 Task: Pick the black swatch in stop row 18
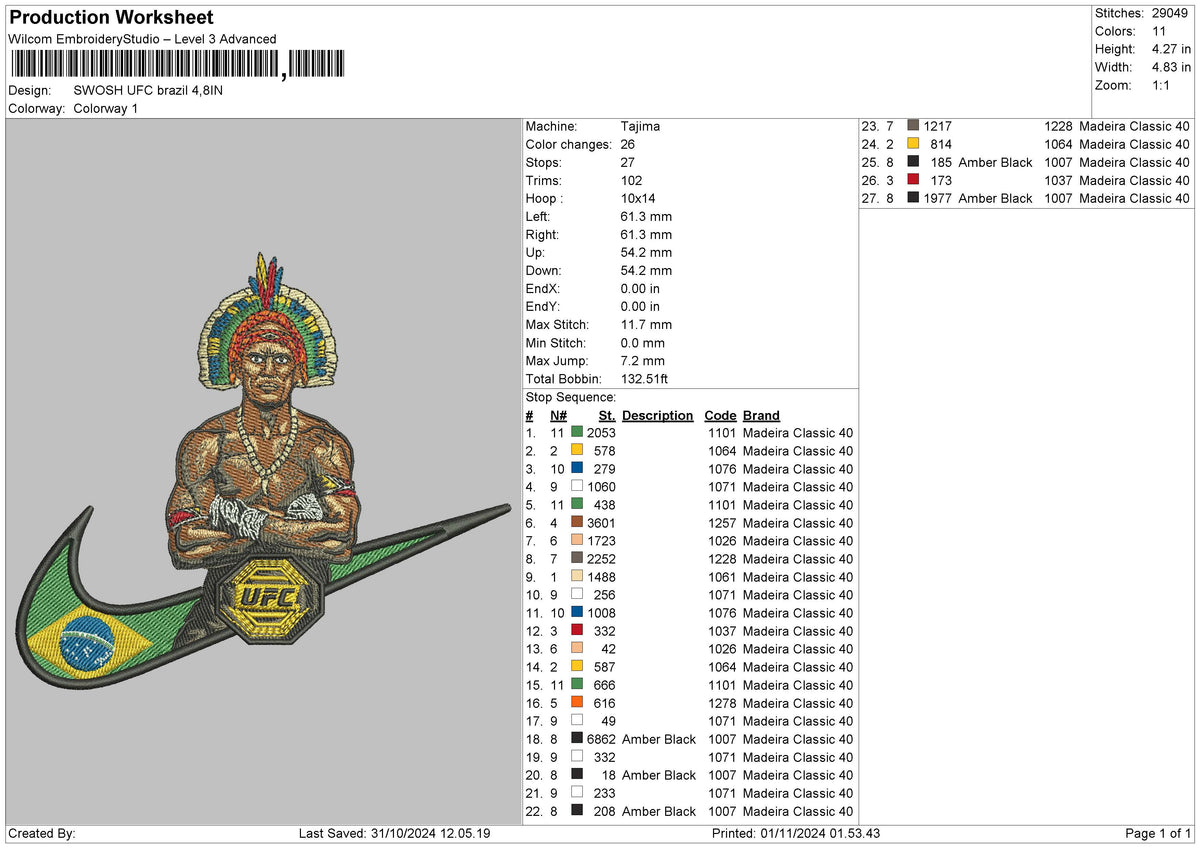(x=577, y=739)
